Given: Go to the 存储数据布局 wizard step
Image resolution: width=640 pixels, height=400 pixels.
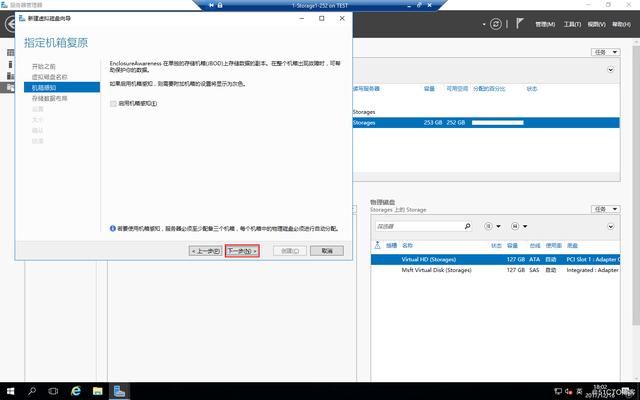Looking at the screenshot, I should [x=50, y=98].
